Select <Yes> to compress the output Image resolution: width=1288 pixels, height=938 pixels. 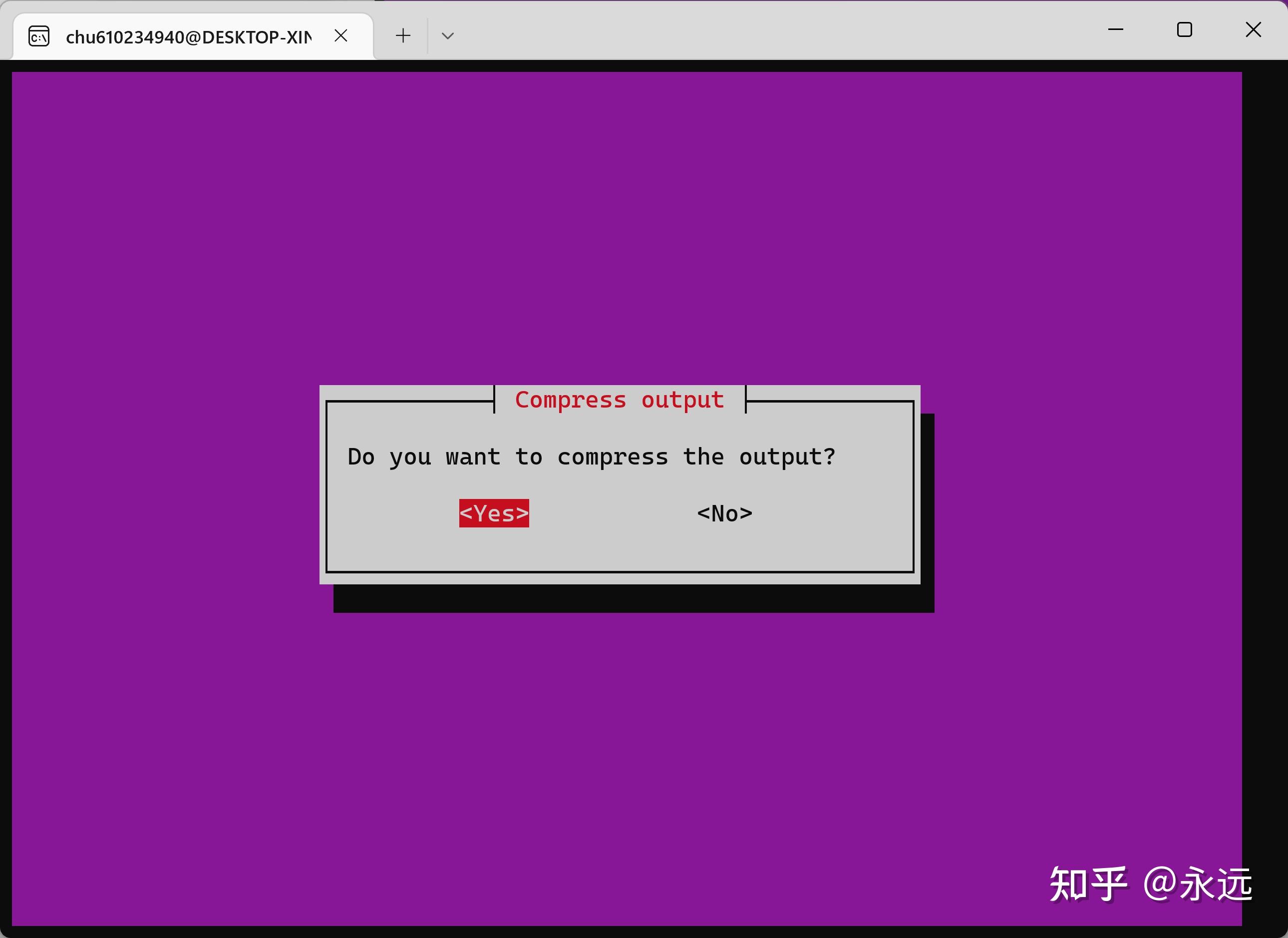tap(493, 513)
